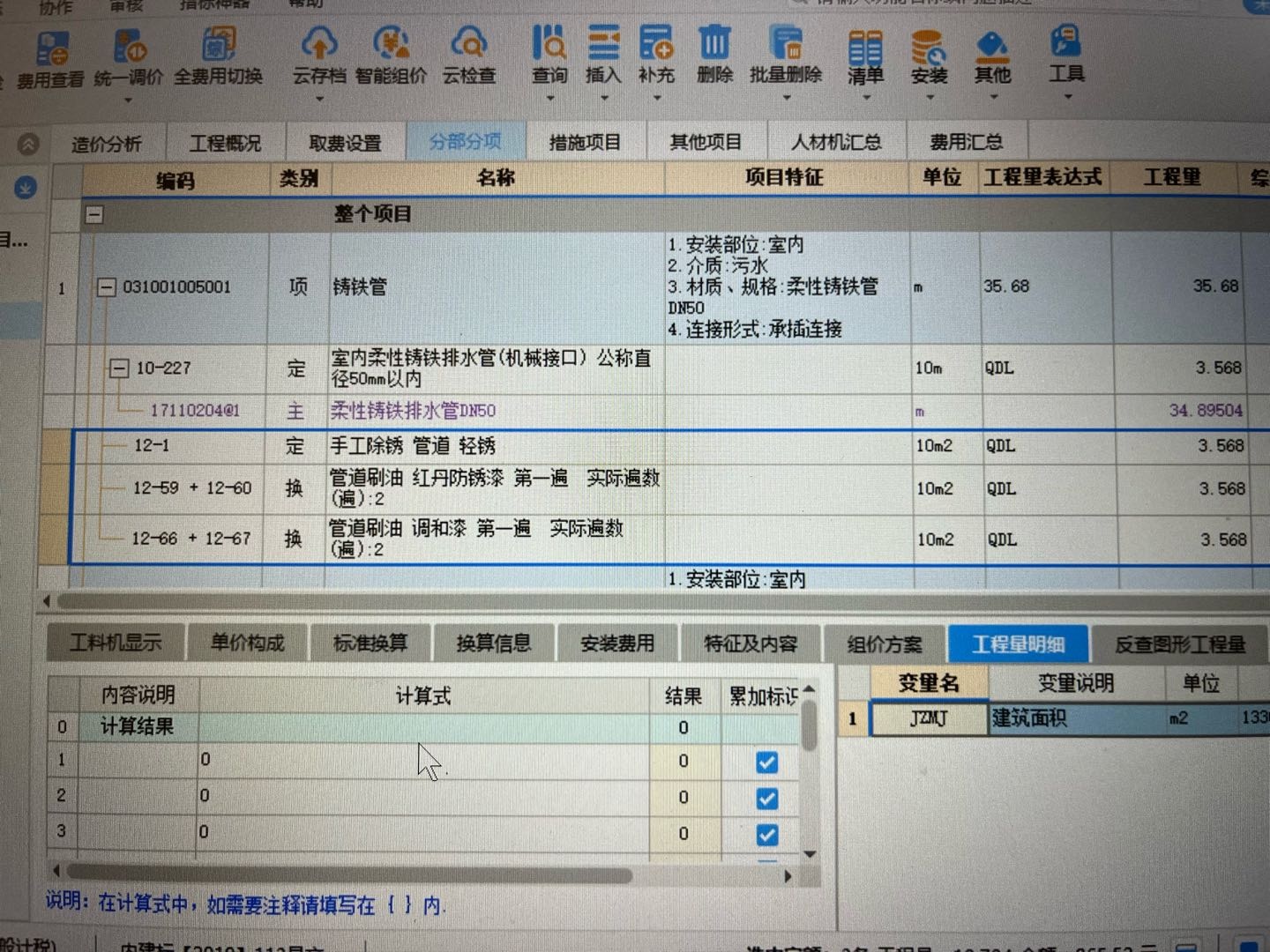
Task: Open the 特征及内容 bottom tab
Action: tap(751, 644)
